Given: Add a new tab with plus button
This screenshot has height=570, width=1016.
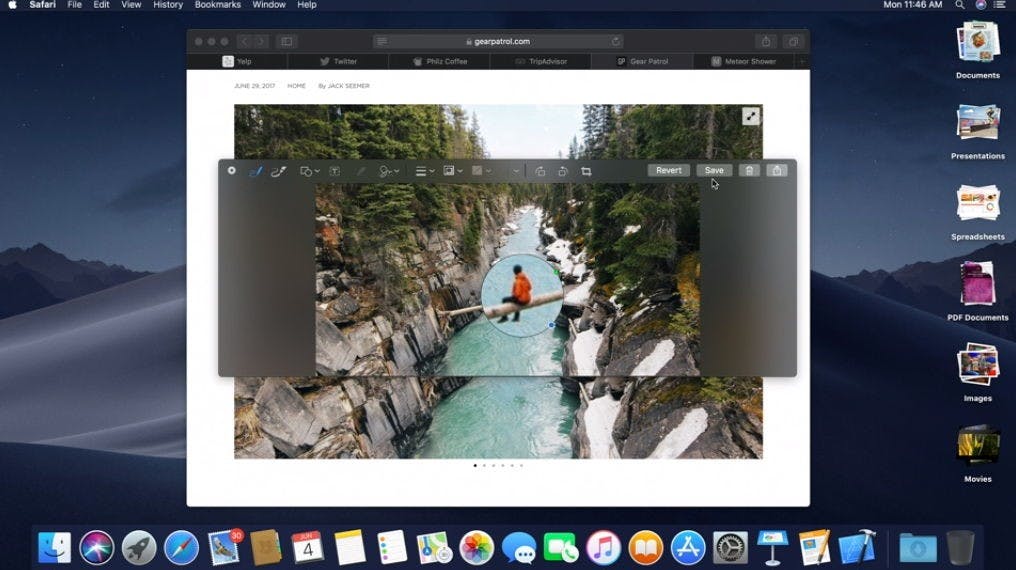Looking at the screenshot, I should tap(802, 62).
